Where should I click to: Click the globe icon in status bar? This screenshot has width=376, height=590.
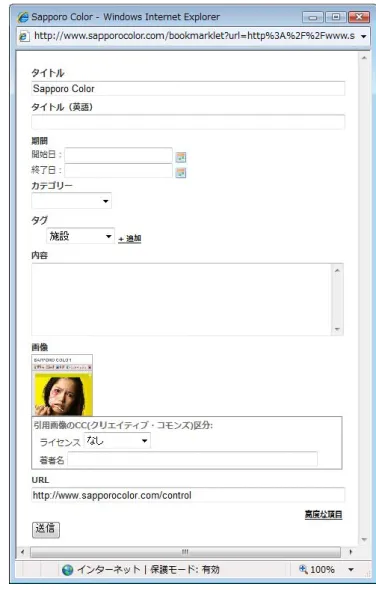tap(67, 570)
